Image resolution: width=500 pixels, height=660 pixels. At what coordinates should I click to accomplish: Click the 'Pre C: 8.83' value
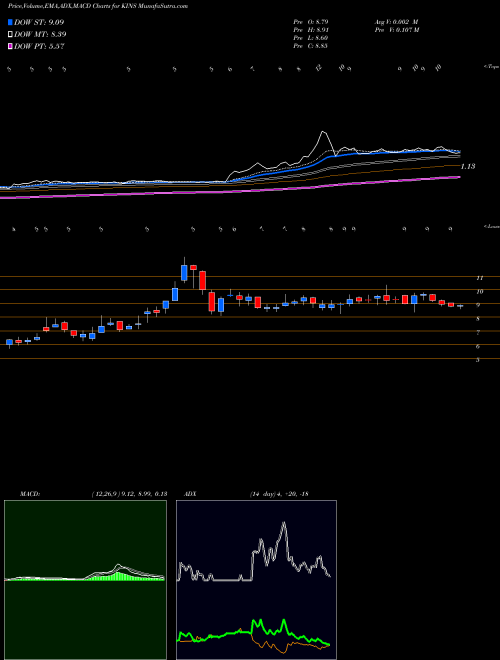(x=311, y=46)
